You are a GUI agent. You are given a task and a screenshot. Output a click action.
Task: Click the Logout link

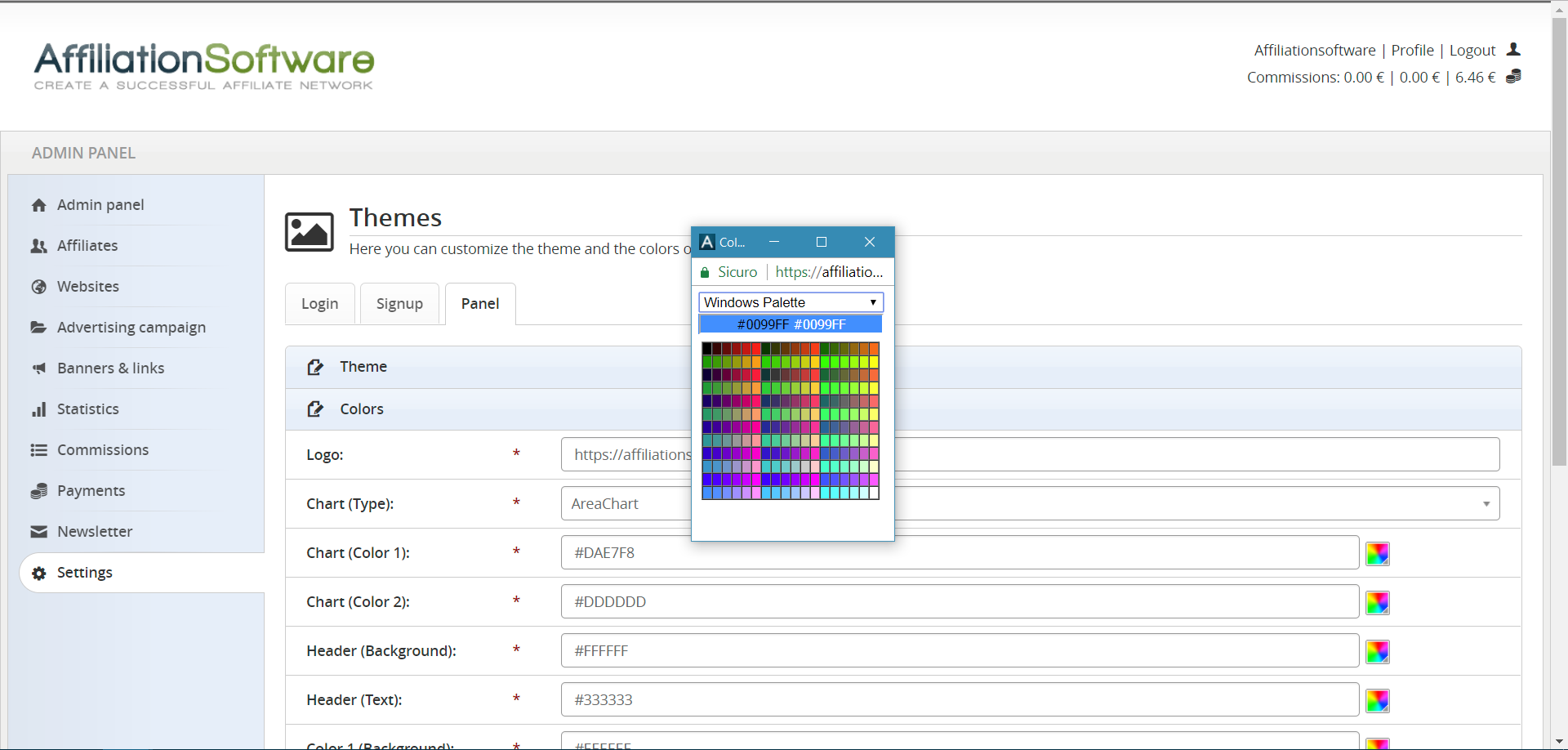pyautogui.click(x=1472, y=51)
